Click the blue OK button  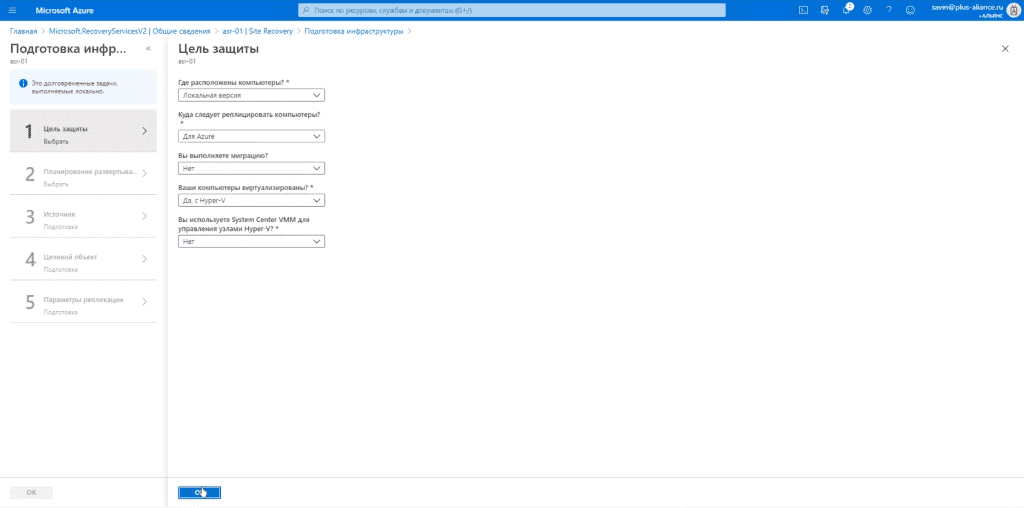199,492
